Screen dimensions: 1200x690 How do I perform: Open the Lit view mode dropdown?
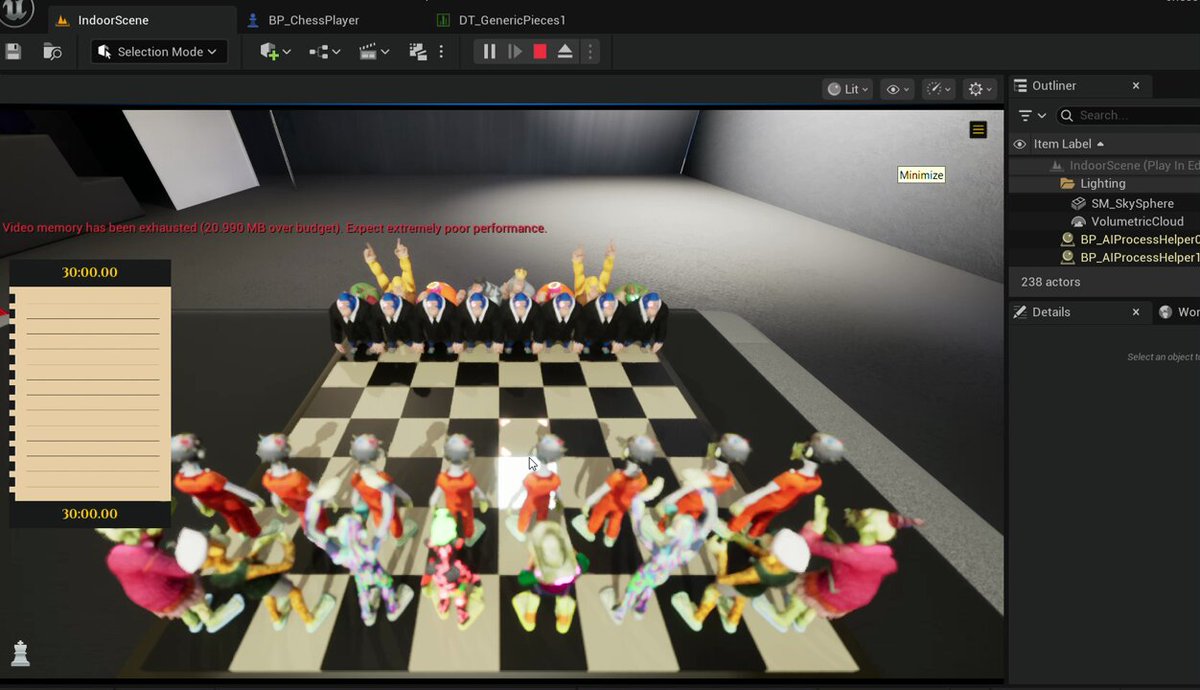pyautogui.click(x=848, y=89)
